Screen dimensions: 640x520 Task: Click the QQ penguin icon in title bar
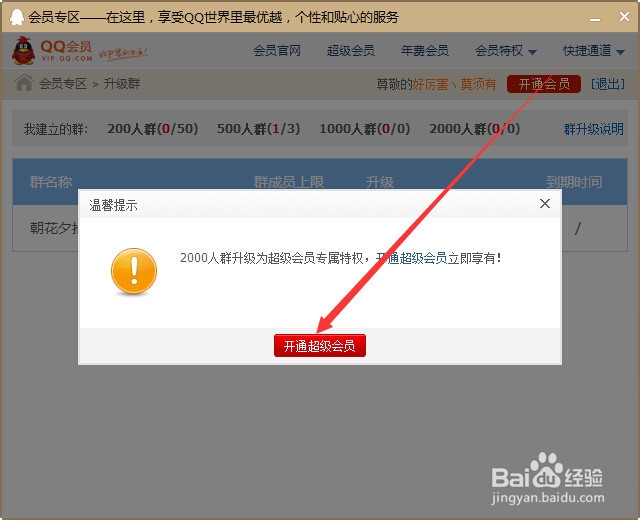pos(17,17)
